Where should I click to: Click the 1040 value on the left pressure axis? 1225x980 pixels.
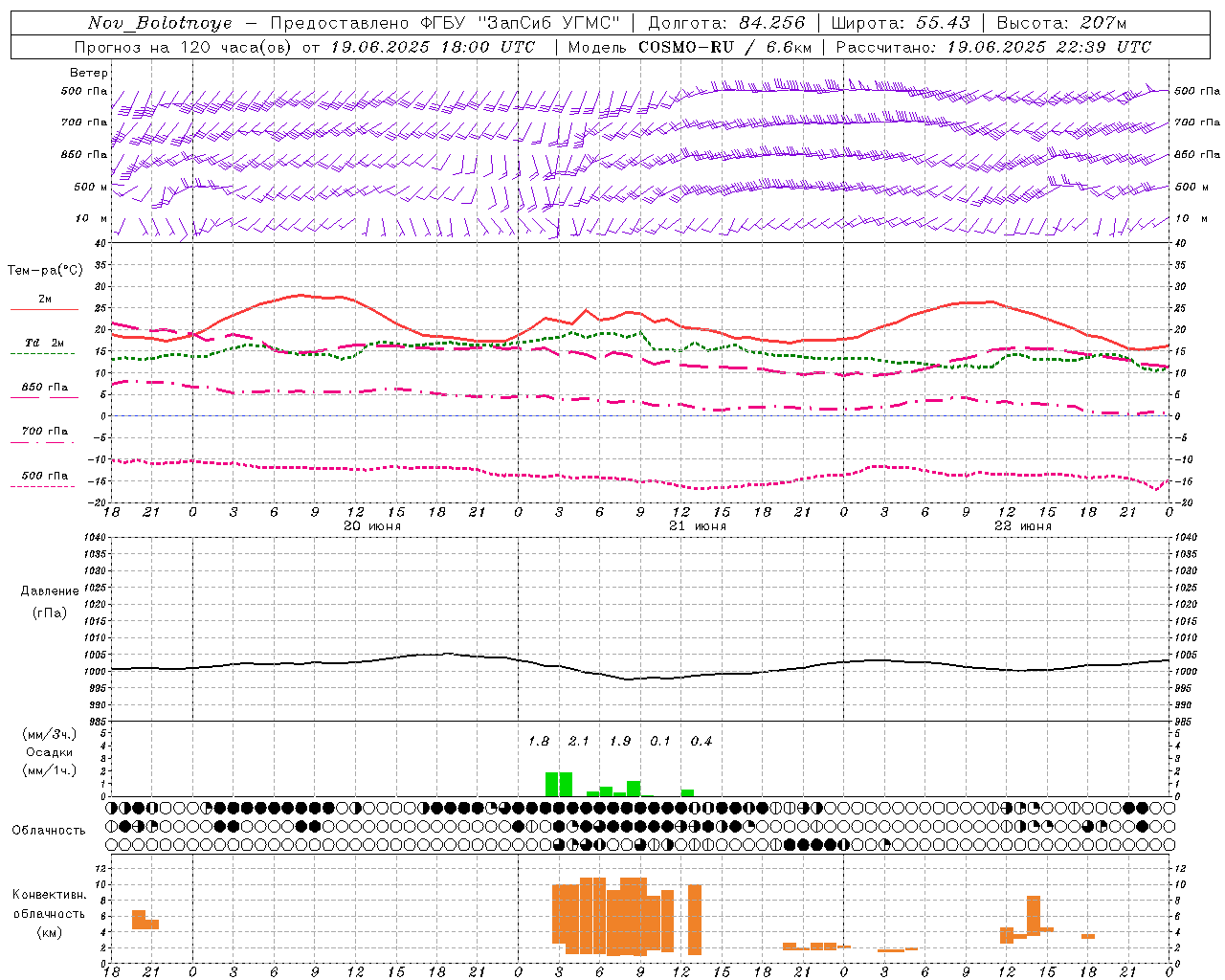[x=95, y=538]
